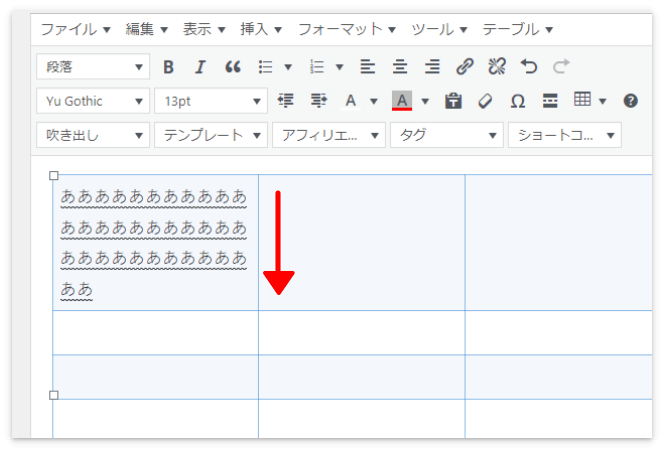The width and height of the screenshot is (664, 451).
Task: Align text right
Action: coord(432,67)
